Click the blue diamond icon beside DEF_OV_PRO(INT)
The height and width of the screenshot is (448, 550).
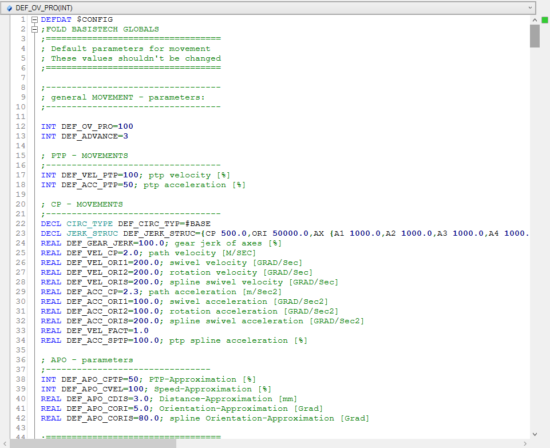pos(9,8)
